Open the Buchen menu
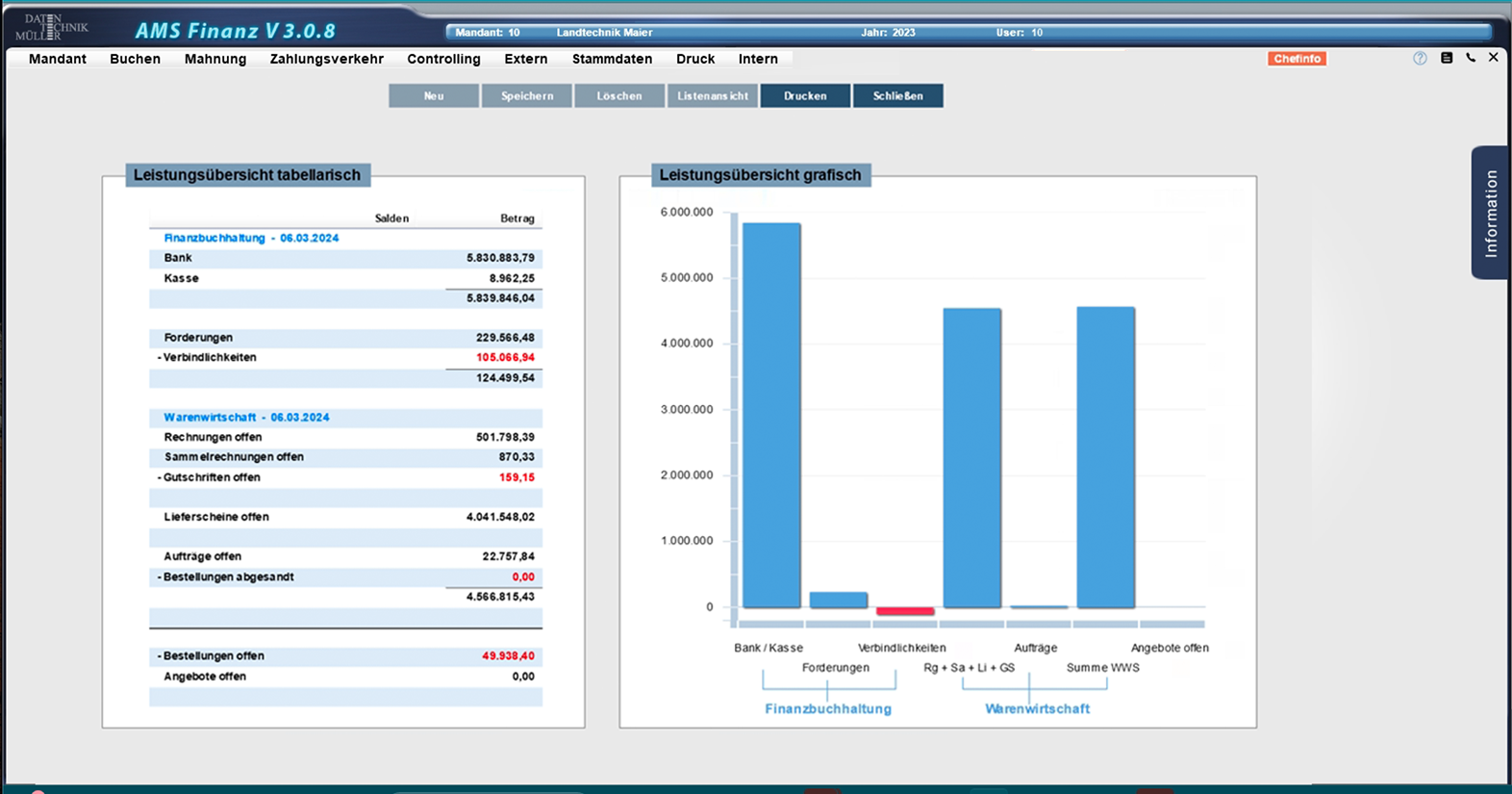Viewport: 1512px width, 794px height. click(135, 59)
